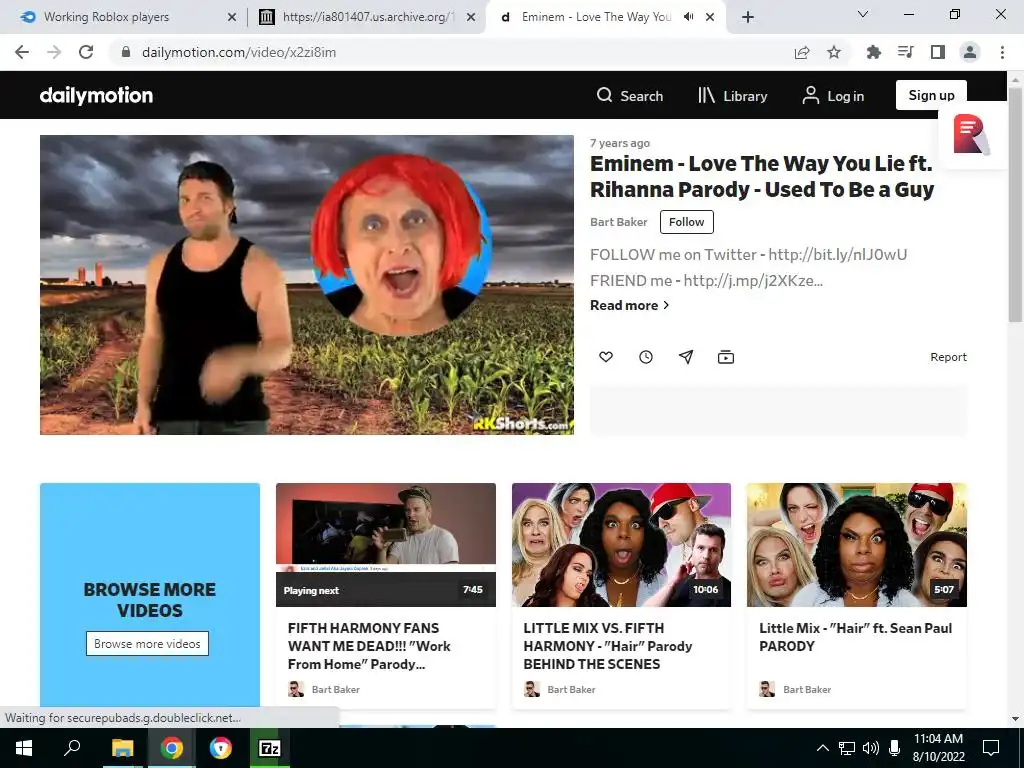Like the video with the heart icon
Image resolution: width=1024 pixels, height=768 pixels.
[606, 357]
